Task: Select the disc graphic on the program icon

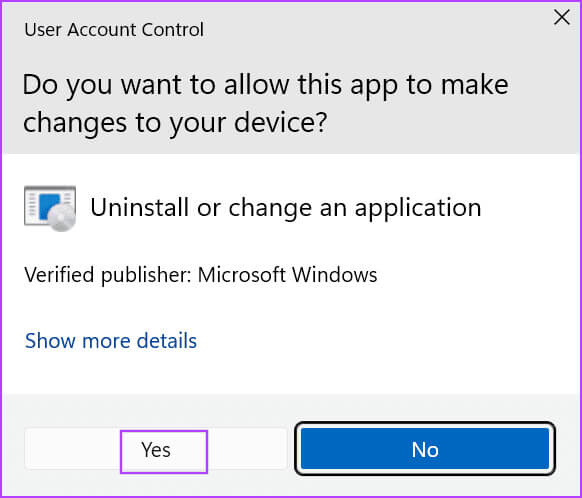Action: (61, 217)
